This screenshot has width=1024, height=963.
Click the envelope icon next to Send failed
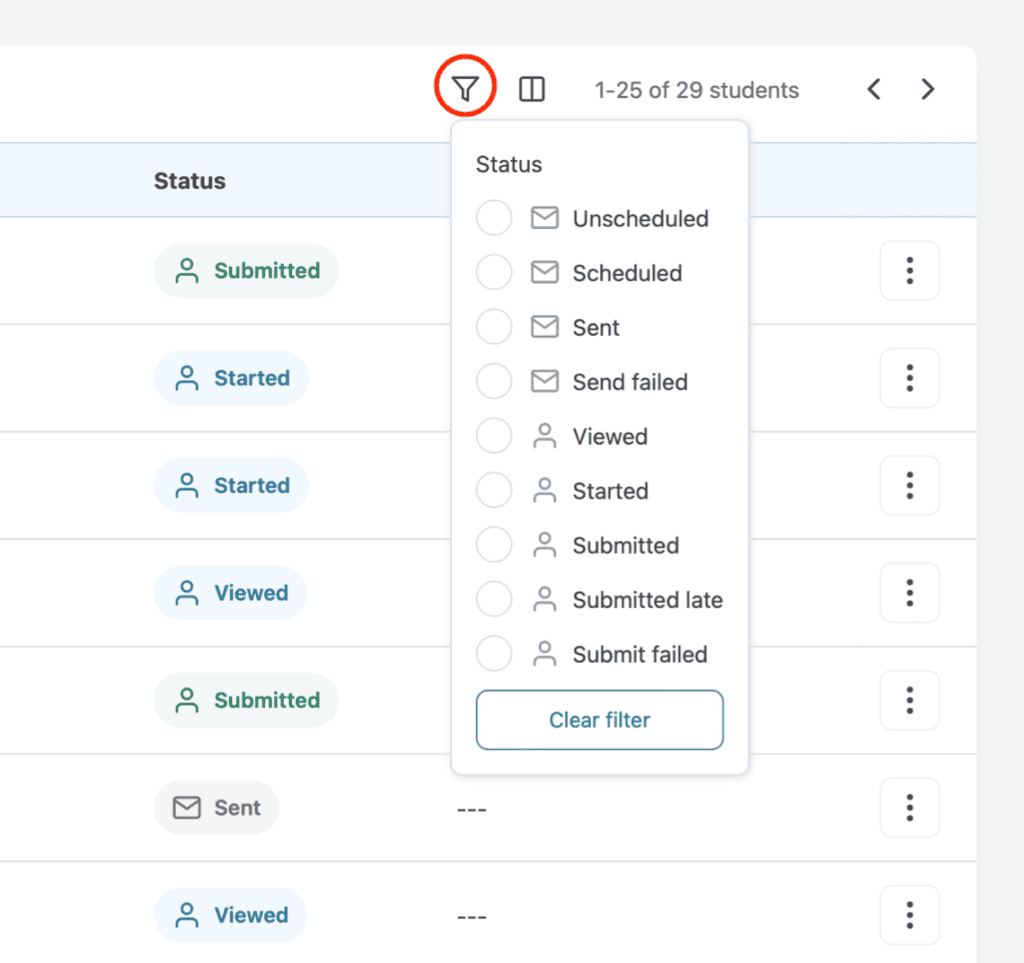tap(545, 381)
